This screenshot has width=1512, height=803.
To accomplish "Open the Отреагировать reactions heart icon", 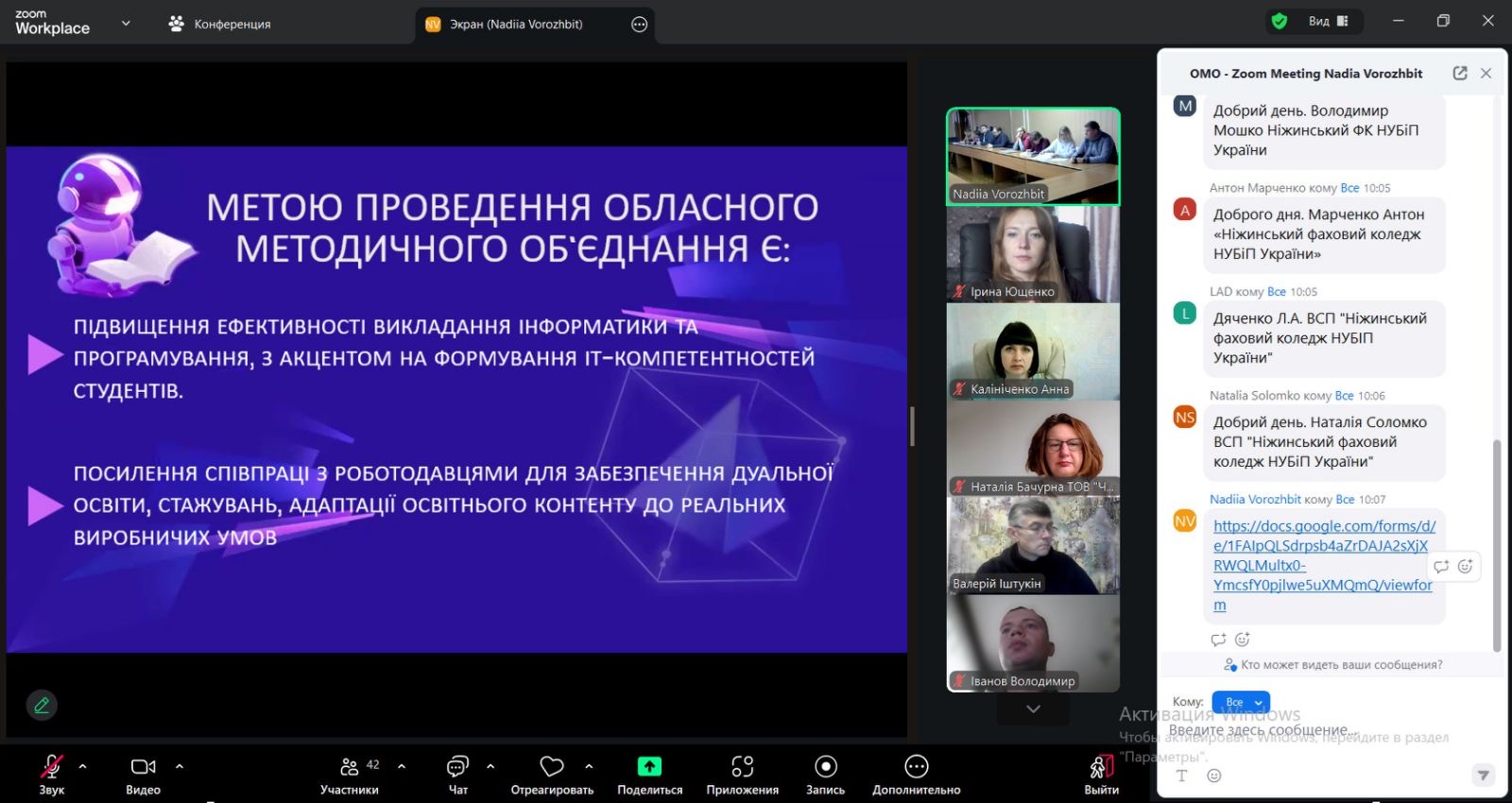I will (552, 766).
